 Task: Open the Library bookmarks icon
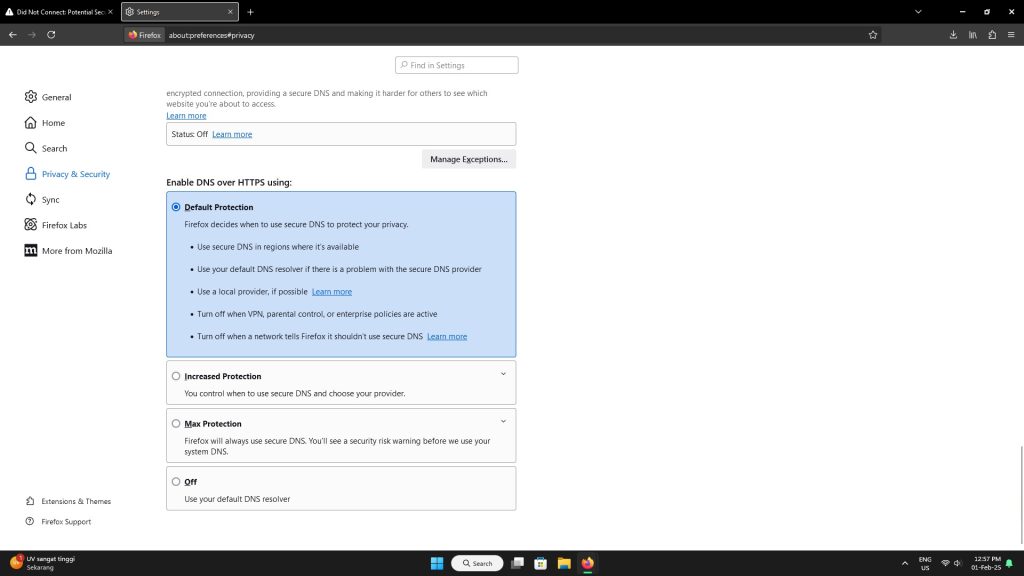[972, 34]
